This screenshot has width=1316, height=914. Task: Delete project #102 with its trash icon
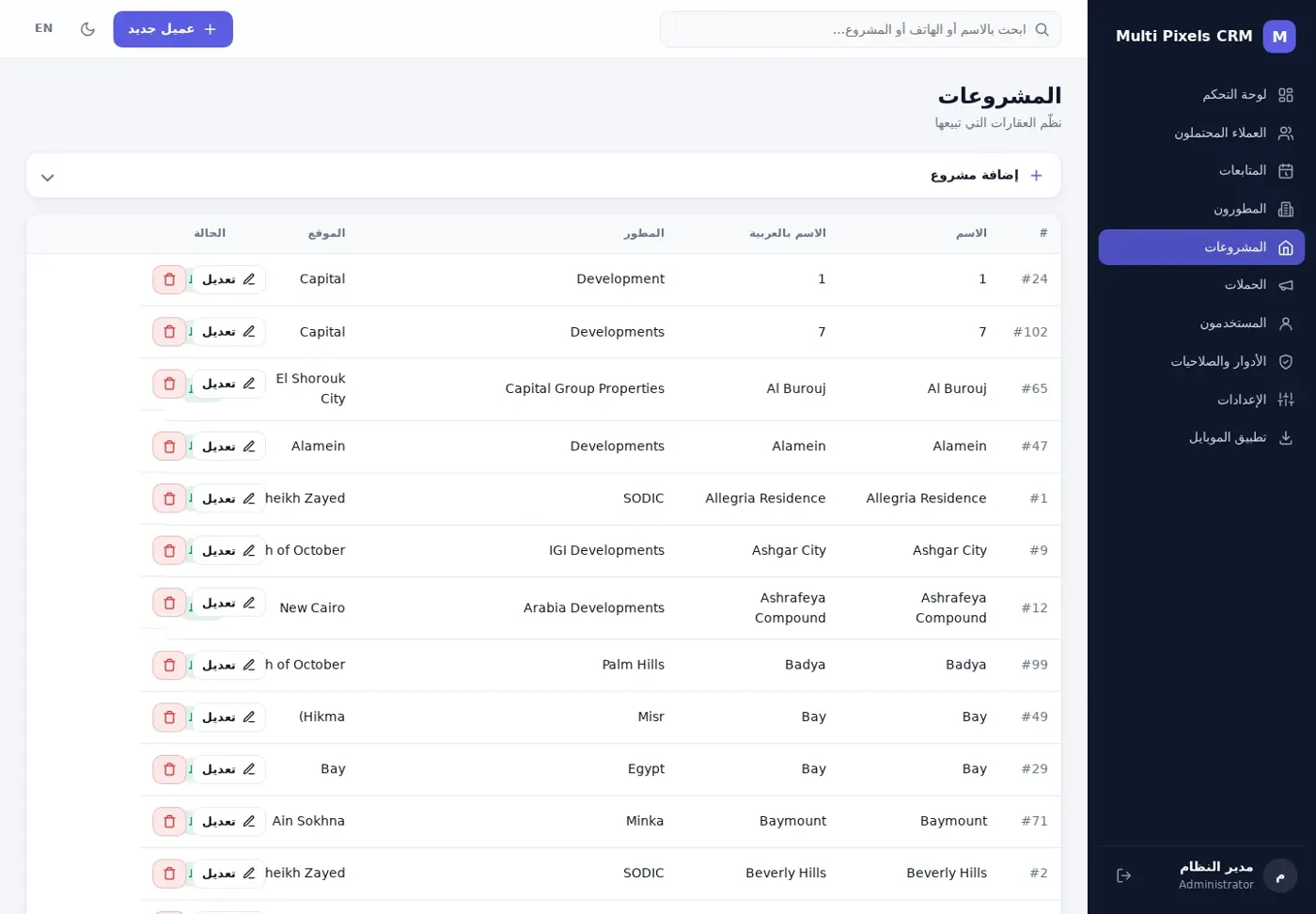(x=169, y=332)
